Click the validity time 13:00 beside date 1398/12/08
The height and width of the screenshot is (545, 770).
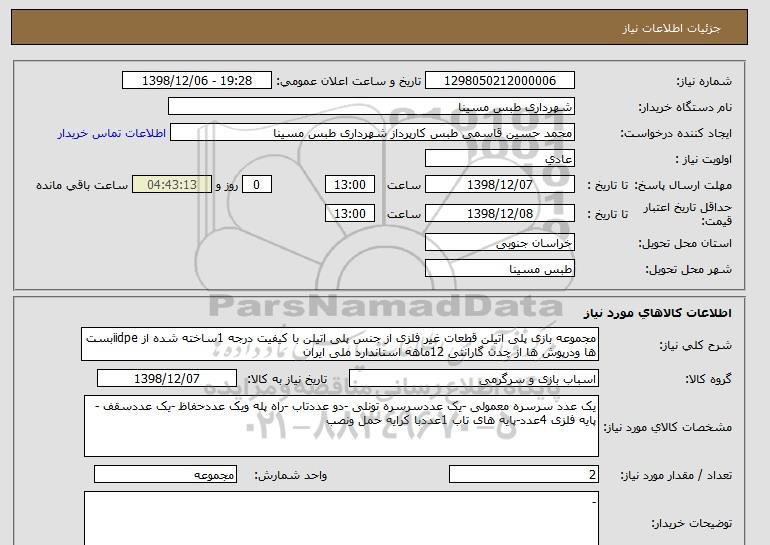click(350, 214)
